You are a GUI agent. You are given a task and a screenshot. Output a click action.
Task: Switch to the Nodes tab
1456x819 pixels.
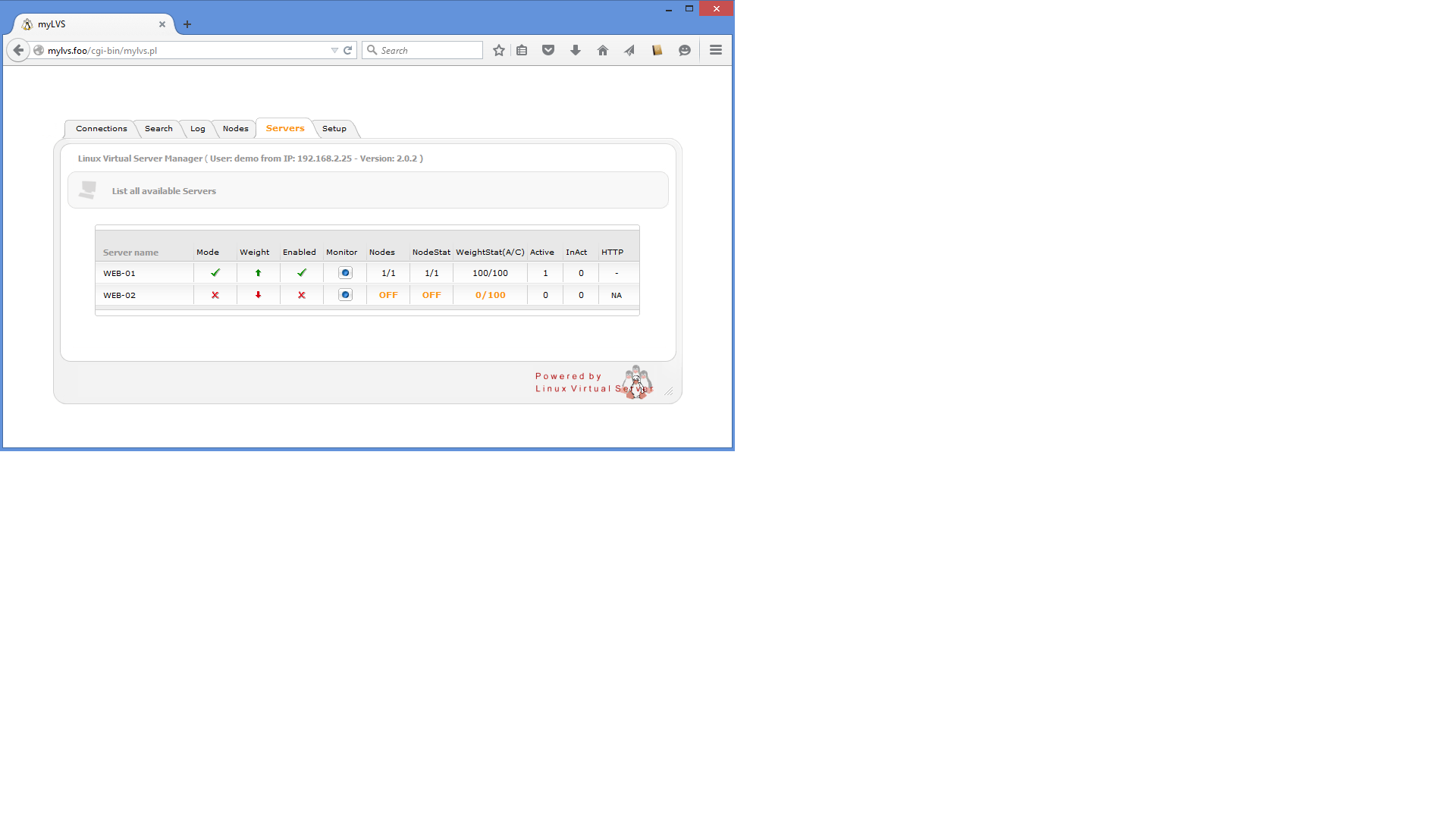click(x=235, y=129)
